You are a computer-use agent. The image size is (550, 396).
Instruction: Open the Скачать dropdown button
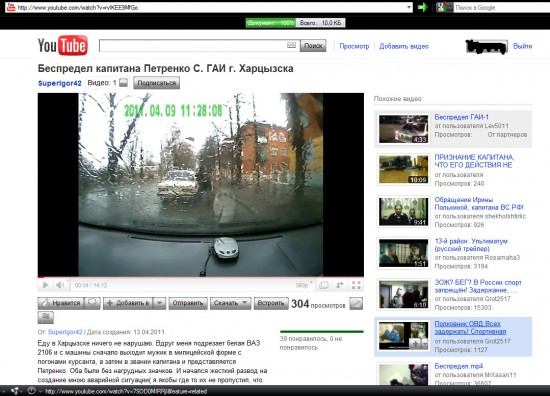[x=230, y=303]
